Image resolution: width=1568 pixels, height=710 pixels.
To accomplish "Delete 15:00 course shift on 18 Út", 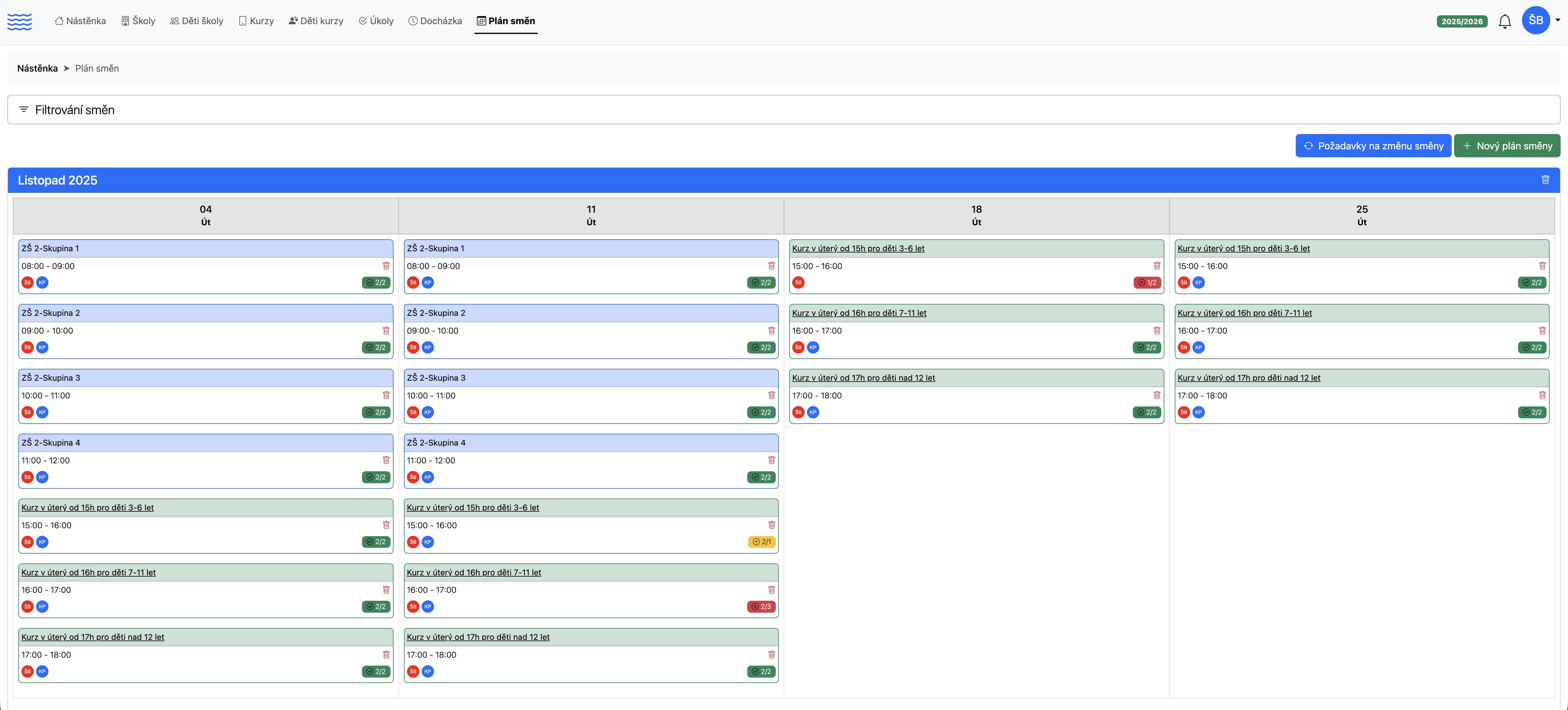I will [1156, 266].
